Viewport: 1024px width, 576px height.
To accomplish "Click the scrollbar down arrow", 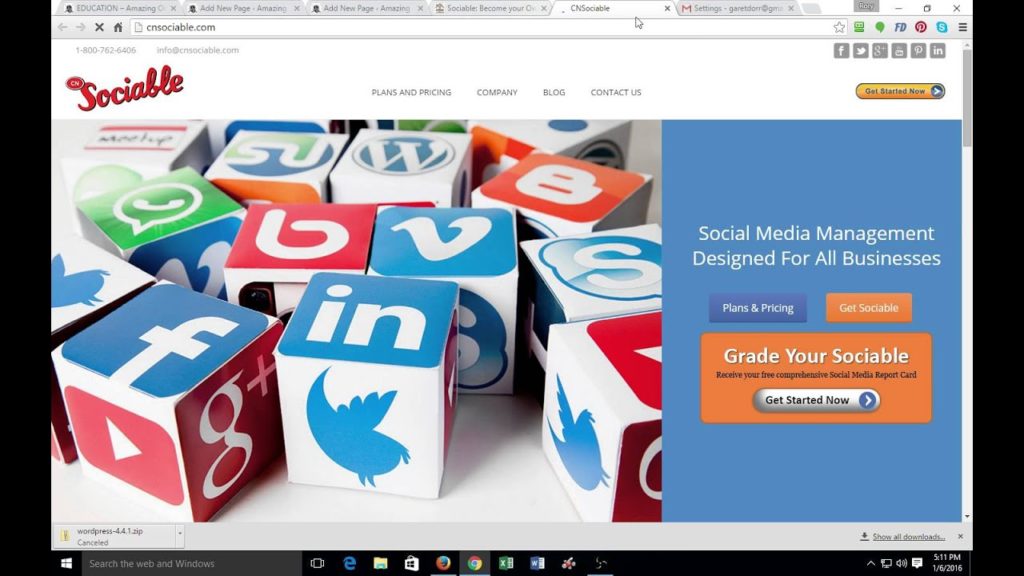I will 967,516.
